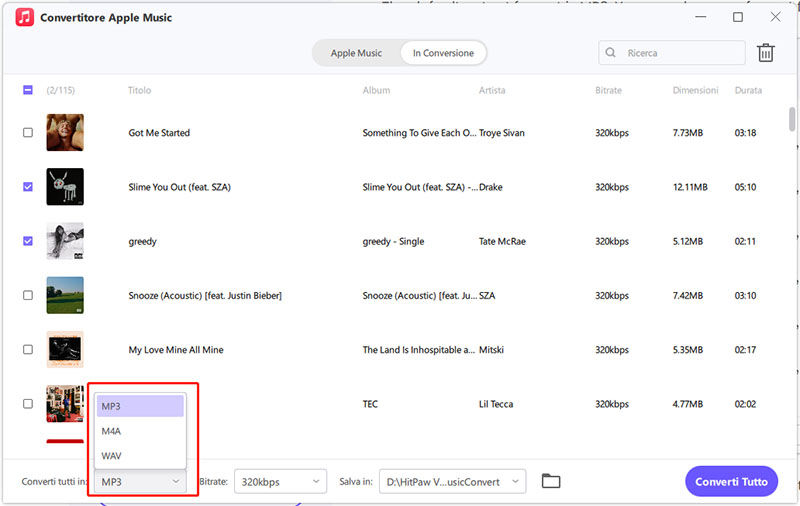The height and width of the screenshot is (506, 800).
Task: Close the Convertitore Apple Music window
Action: pyautogui.click(x=775, y=17)
